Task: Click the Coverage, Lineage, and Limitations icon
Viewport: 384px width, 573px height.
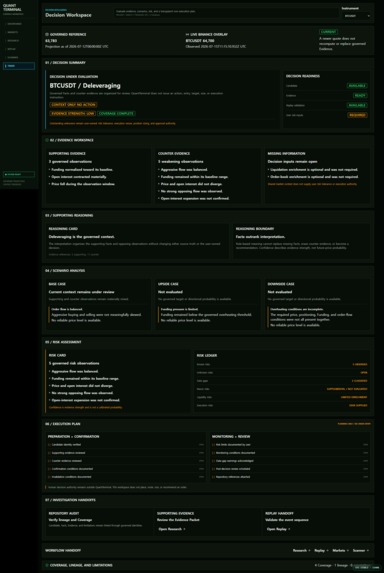Action: [x=47, y=565]
